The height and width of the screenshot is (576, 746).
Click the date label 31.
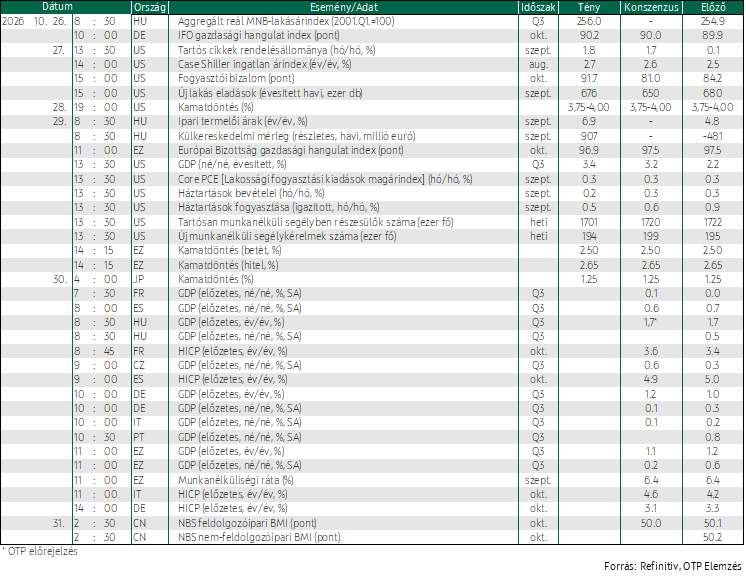pos(59,523)
